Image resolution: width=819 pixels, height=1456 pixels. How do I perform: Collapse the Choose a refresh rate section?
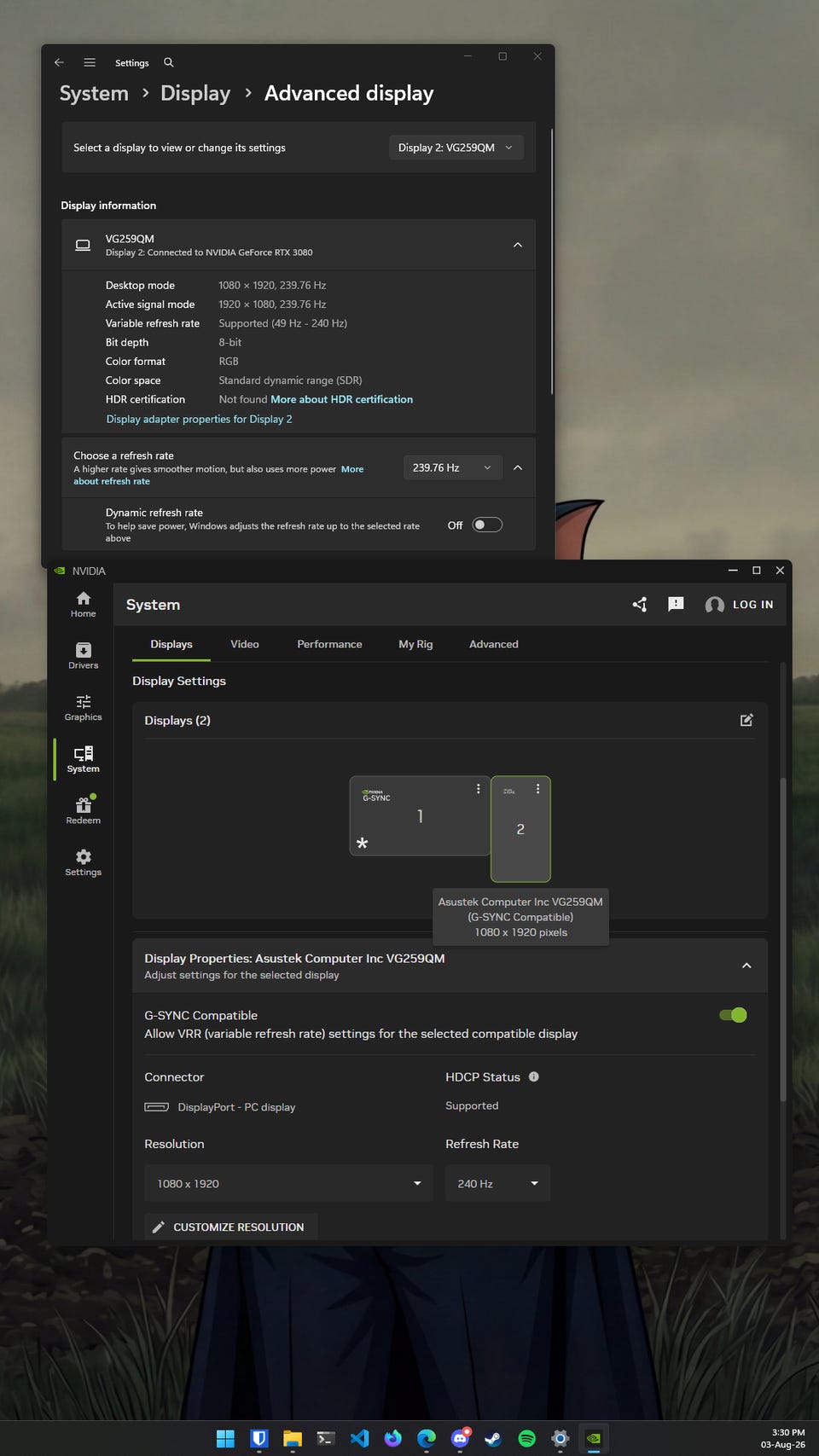coord(518,467)
